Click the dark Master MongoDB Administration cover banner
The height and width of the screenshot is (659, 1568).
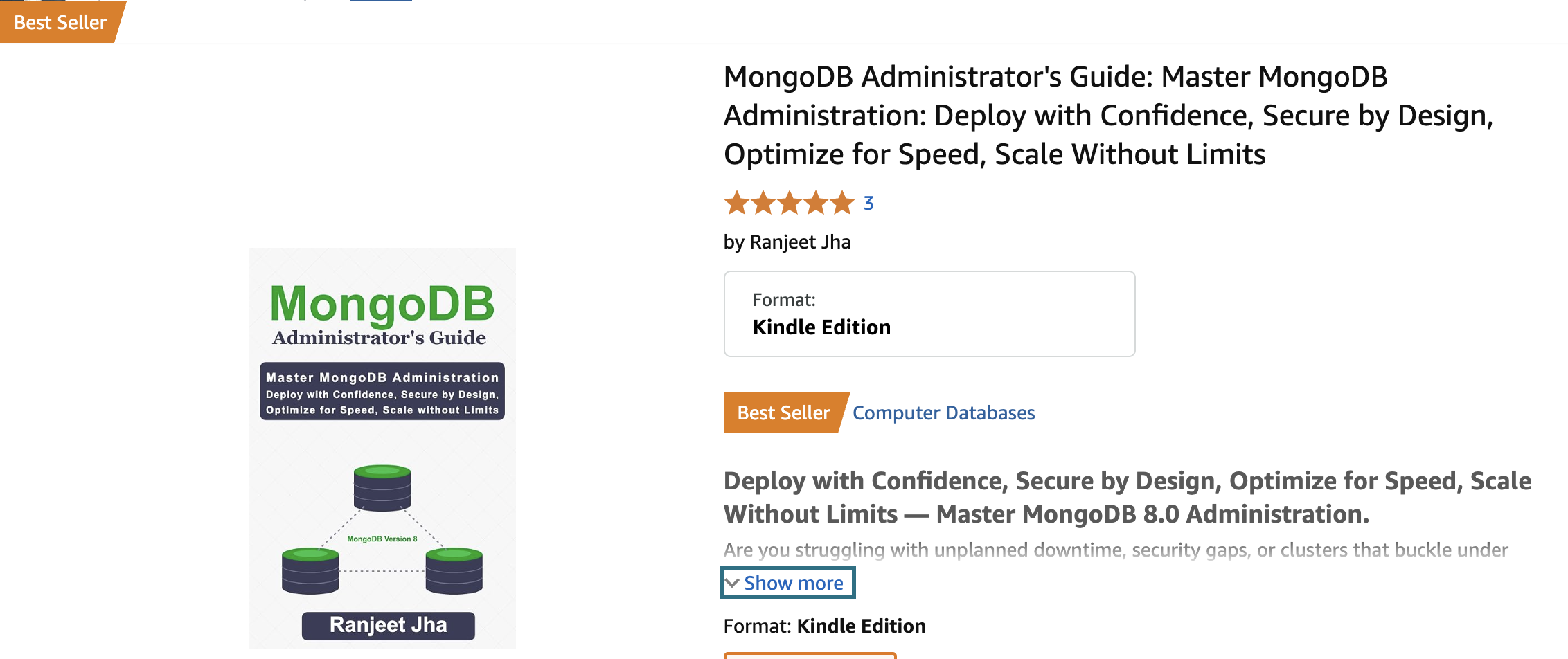382,392
